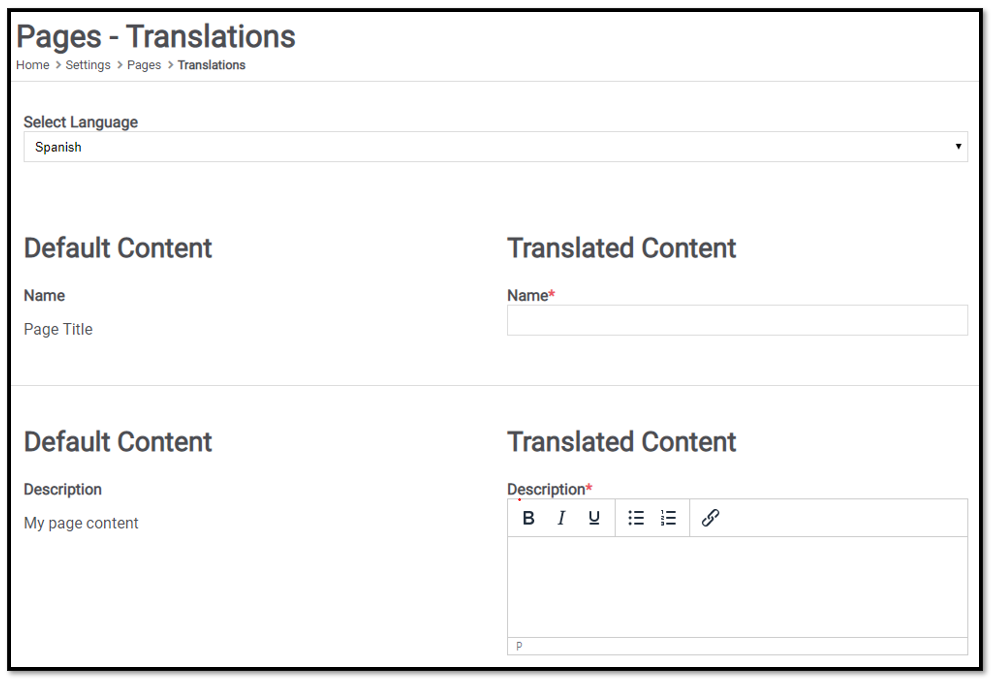Open the Settings breadcrumb link
994x686 pixels.
(x=88, y=65)
